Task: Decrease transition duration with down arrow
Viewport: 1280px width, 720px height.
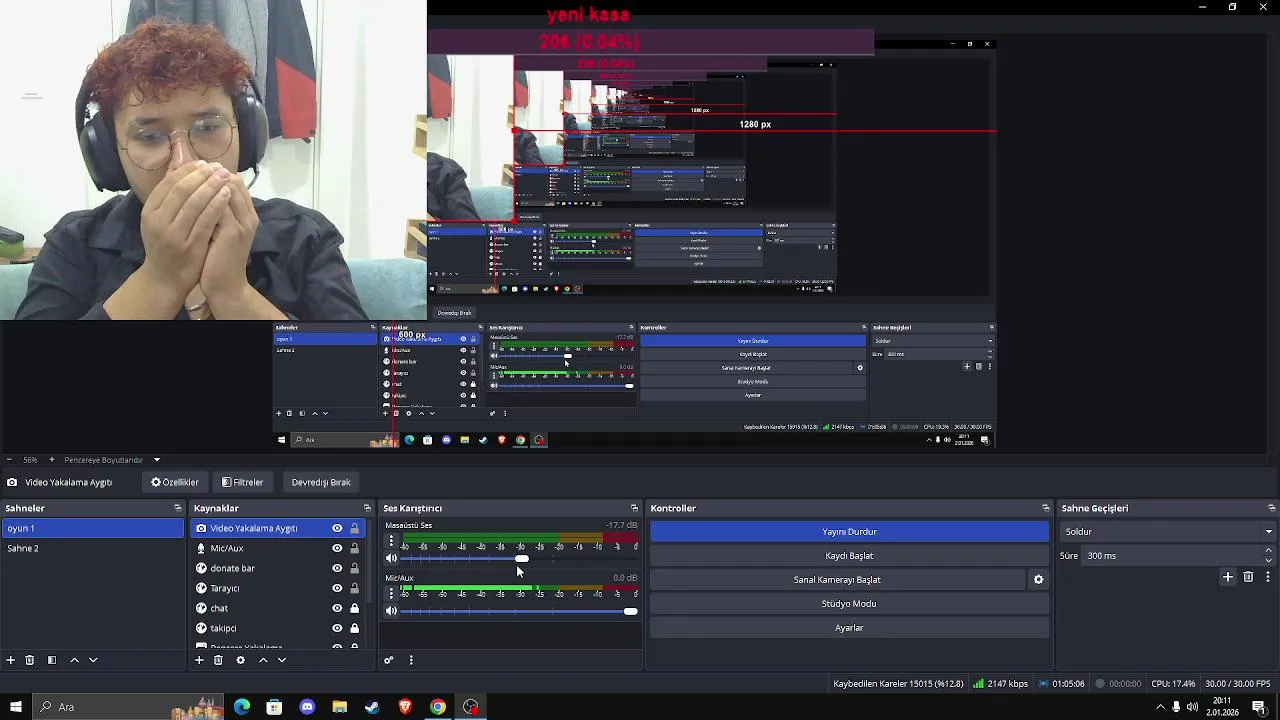Action: pos(1269,560)
